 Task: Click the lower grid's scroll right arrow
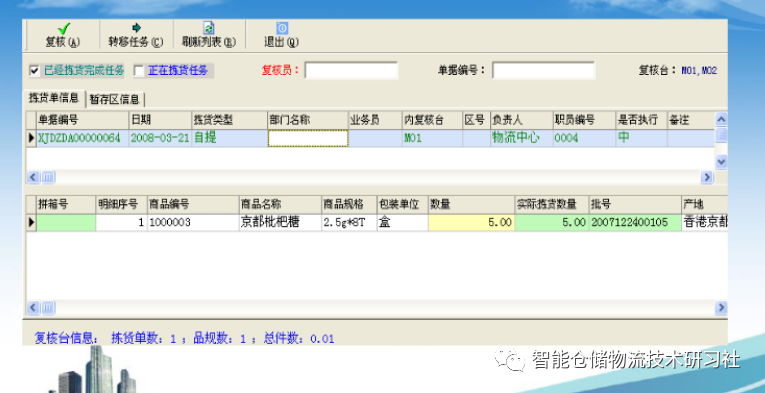(x=721, y=308)
